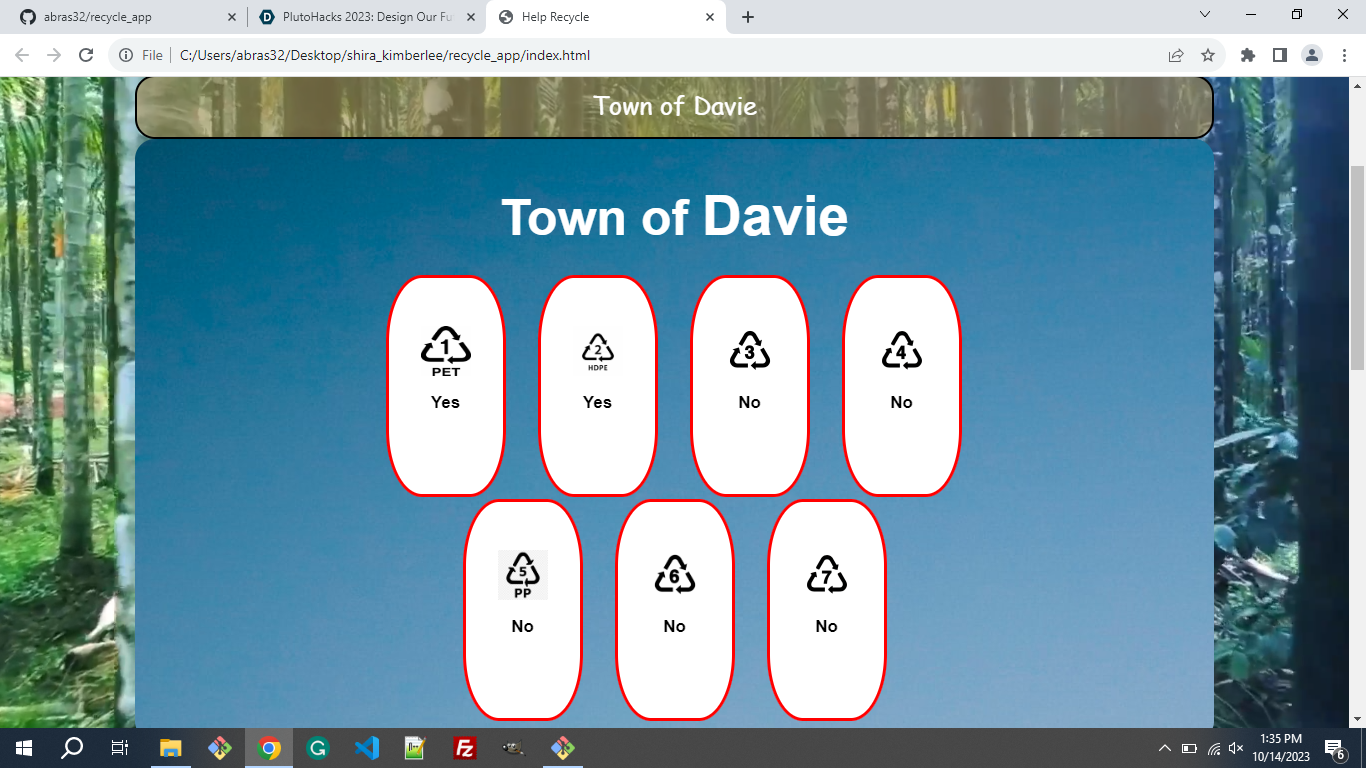The width and height of the screenshot is (1366, 768).
Task: Click the No label under symbol 4
Action: click(x=902, y=402)
